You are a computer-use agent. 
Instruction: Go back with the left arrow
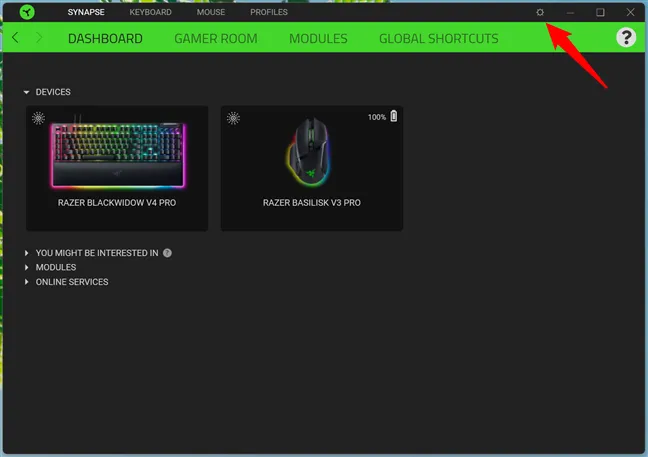(x=16, y=38)
